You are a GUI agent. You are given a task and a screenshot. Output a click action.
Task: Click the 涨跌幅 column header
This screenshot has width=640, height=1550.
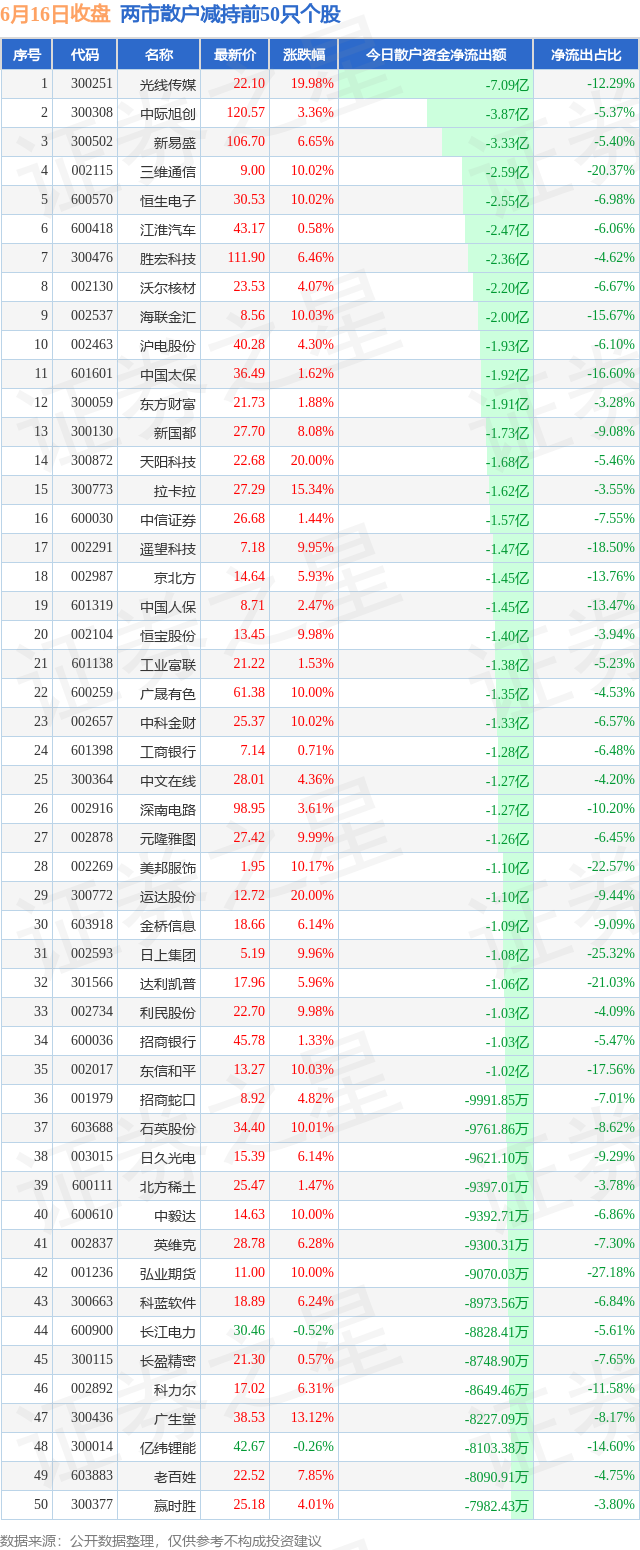303,55
